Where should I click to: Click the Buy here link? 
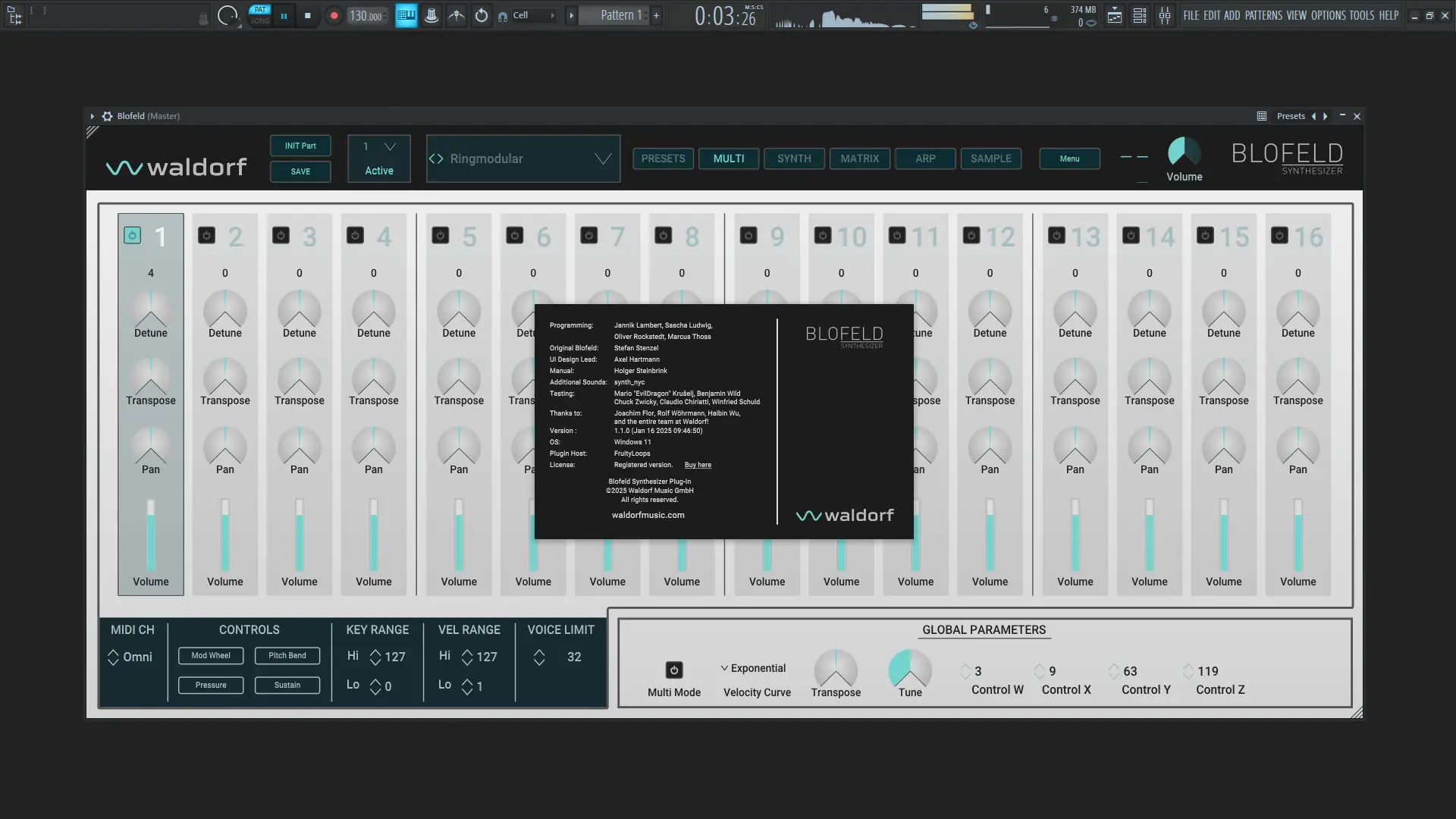[x=698, y=465]
